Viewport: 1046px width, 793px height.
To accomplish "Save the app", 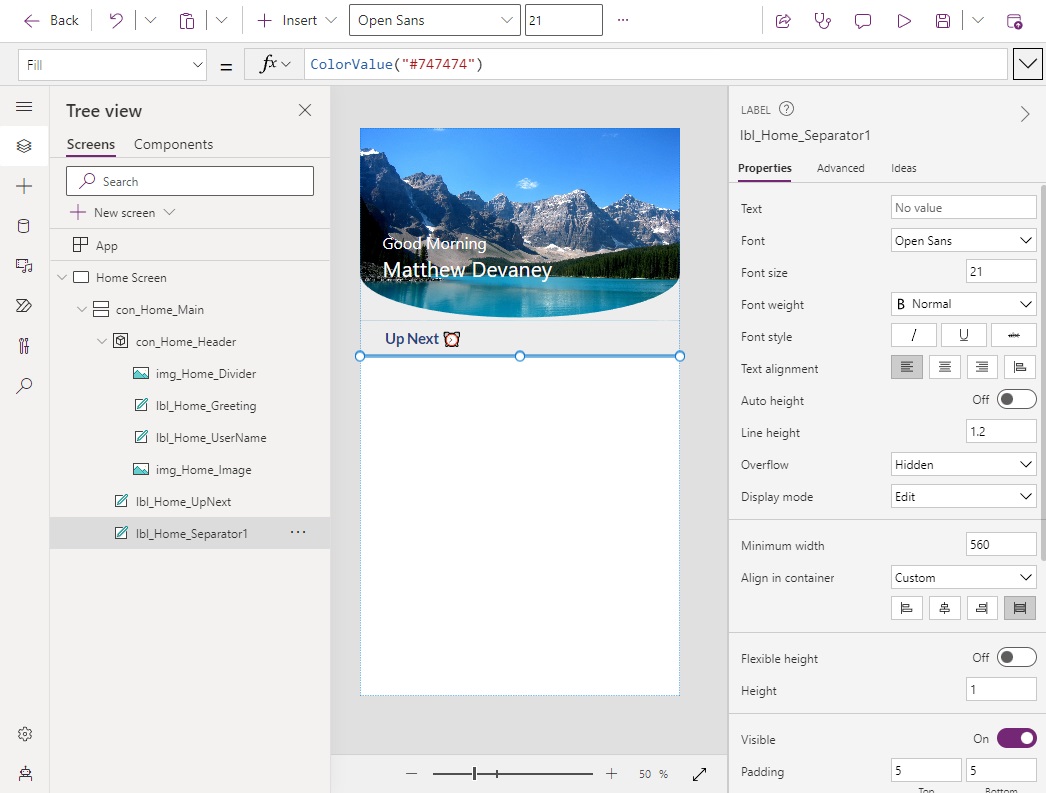I will point(944,21).
